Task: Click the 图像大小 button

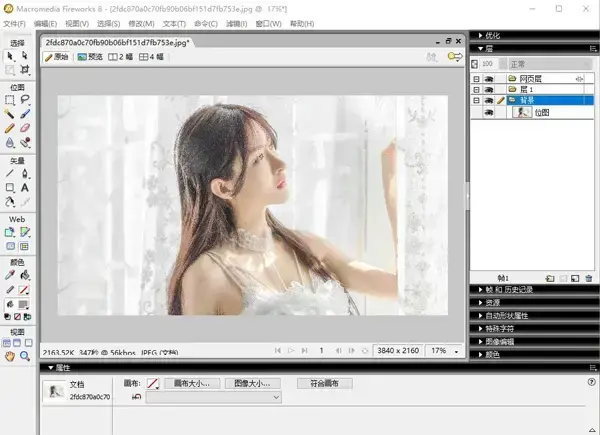Action: coord(253,383)
